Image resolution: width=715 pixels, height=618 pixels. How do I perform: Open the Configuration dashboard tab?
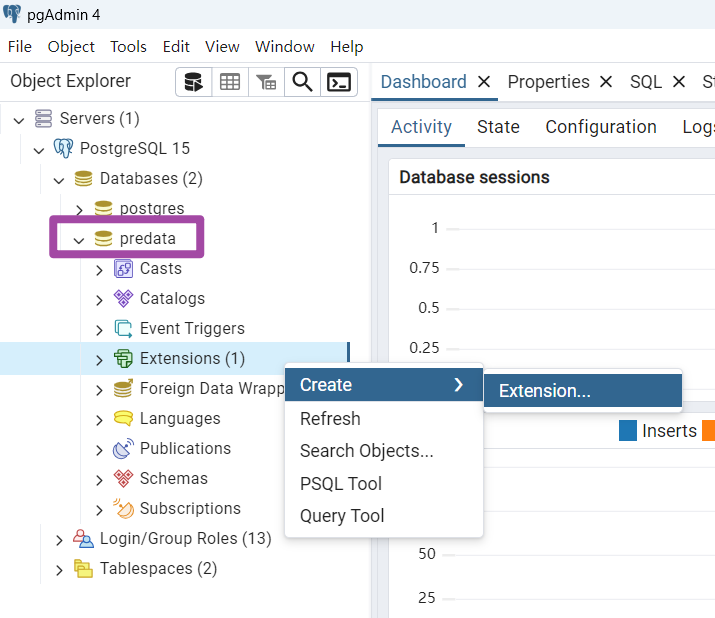tap(601, 127)
